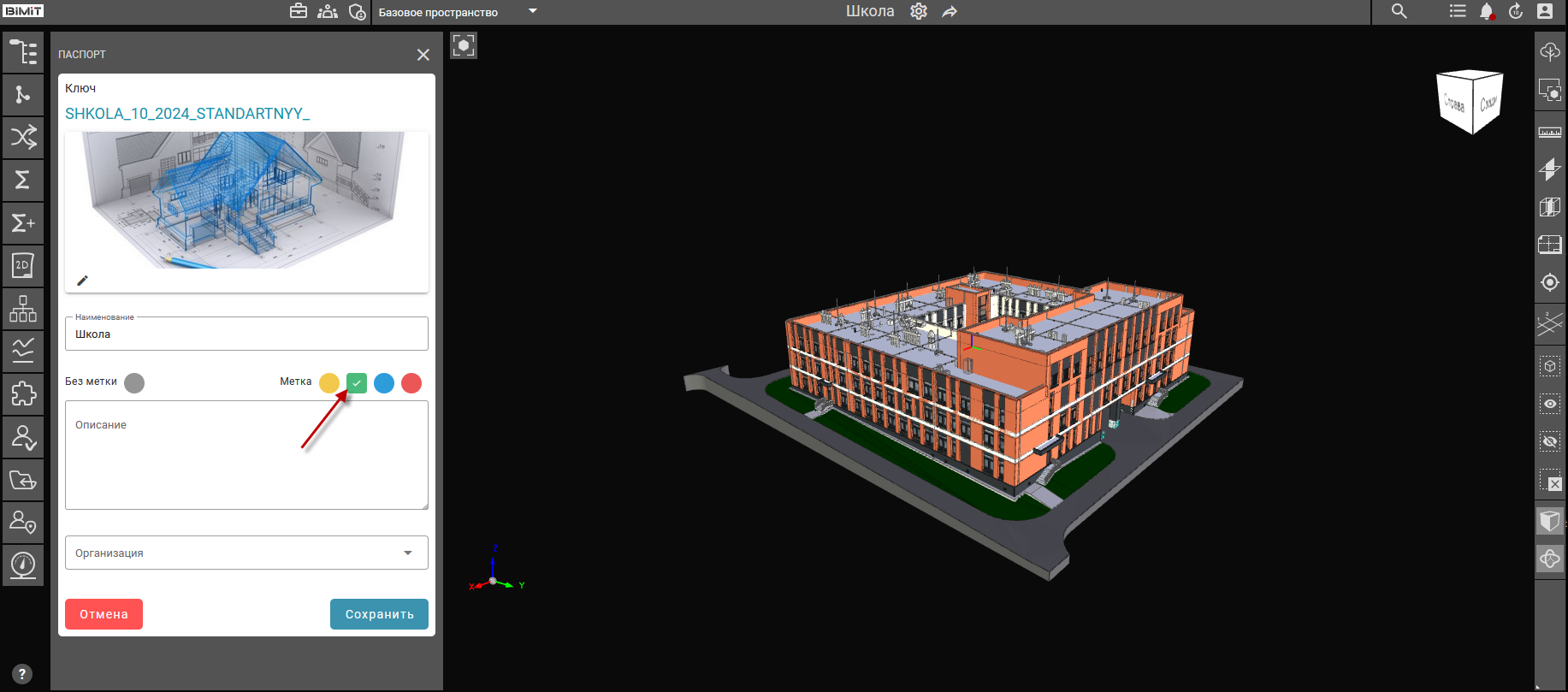
Task: Open the 2D drawings panel
Action: point(23,266)
